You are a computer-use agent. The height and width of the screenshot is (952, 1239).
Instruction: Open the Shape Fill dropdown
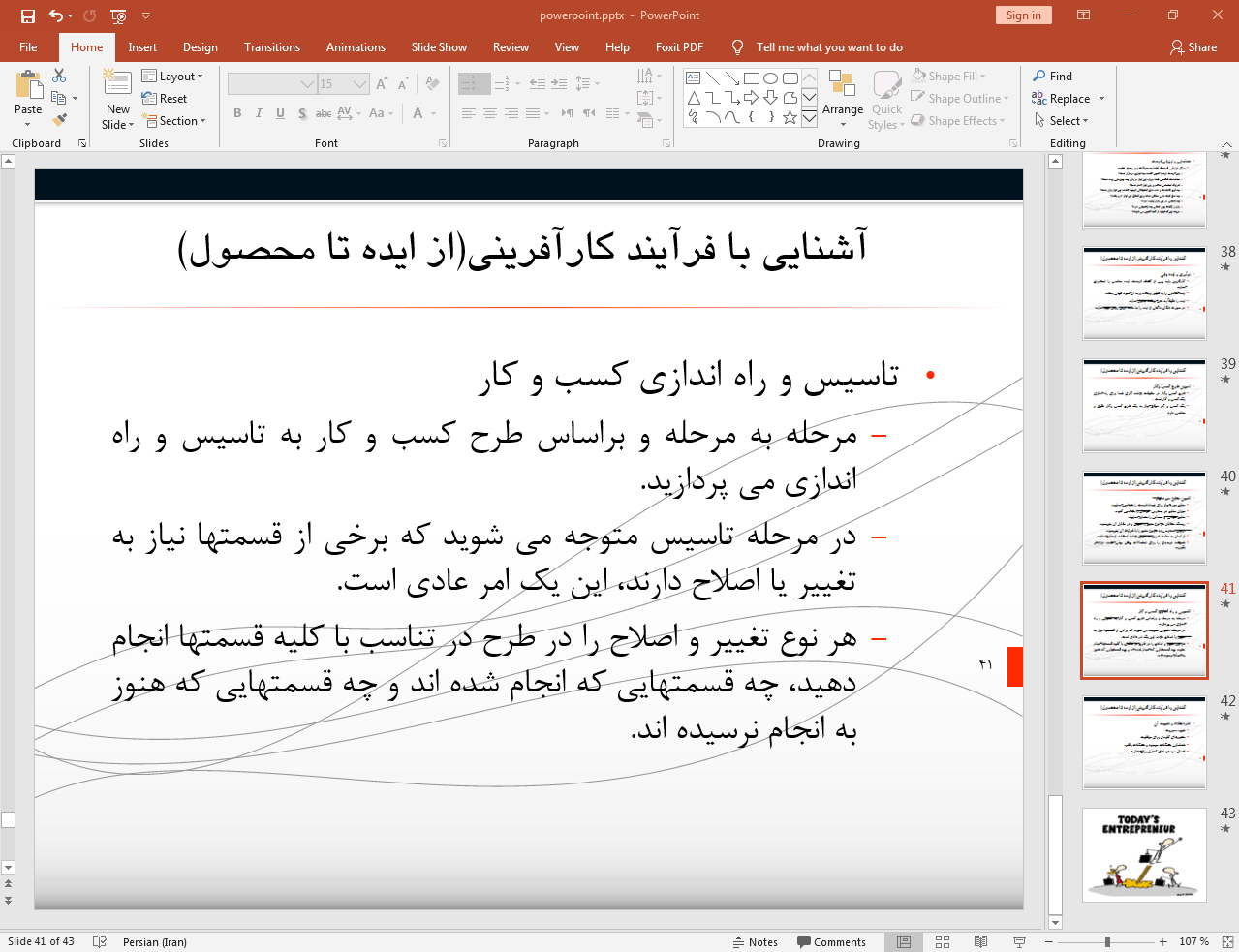pos(949,77)
